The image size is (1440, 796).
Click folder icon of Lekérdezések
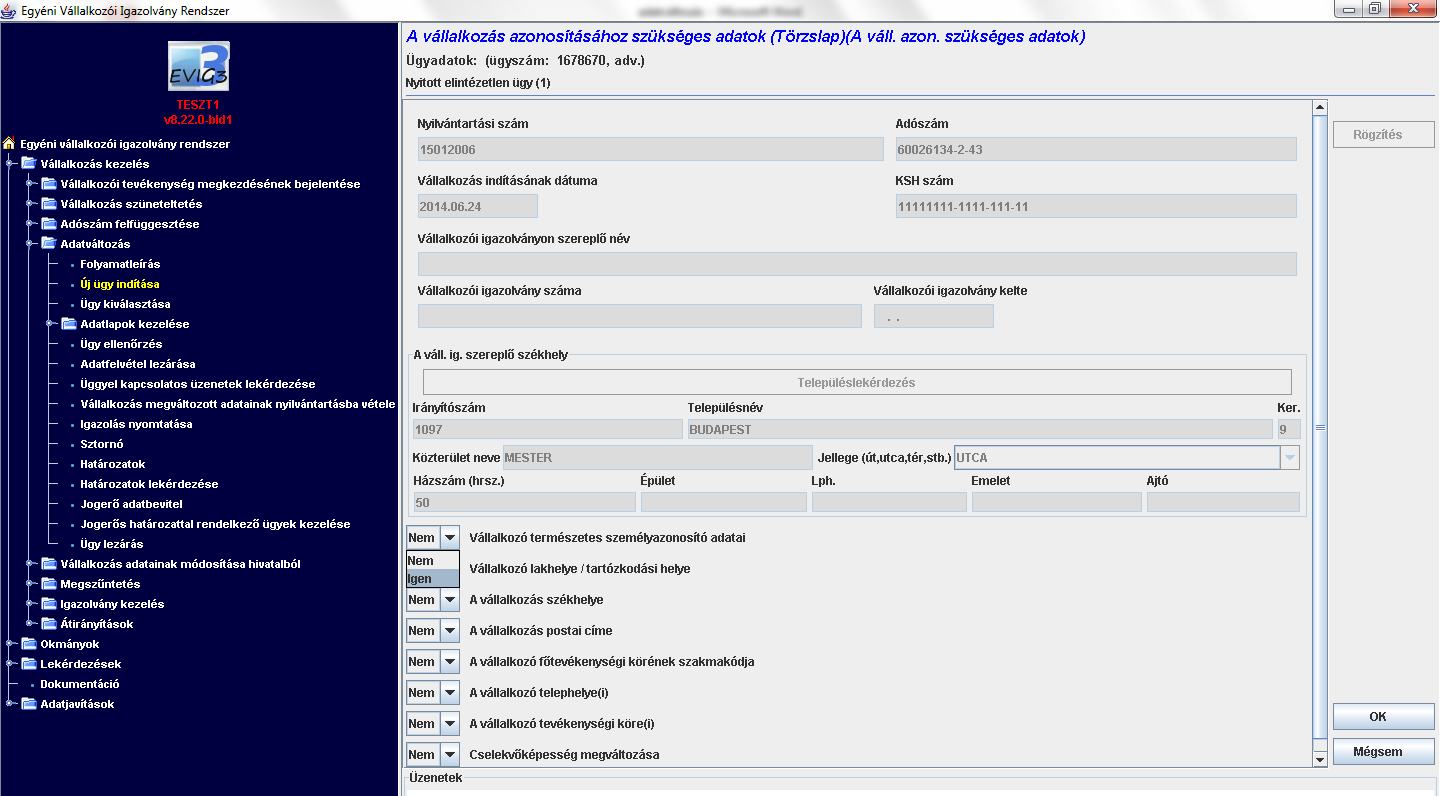click(28, 664)
